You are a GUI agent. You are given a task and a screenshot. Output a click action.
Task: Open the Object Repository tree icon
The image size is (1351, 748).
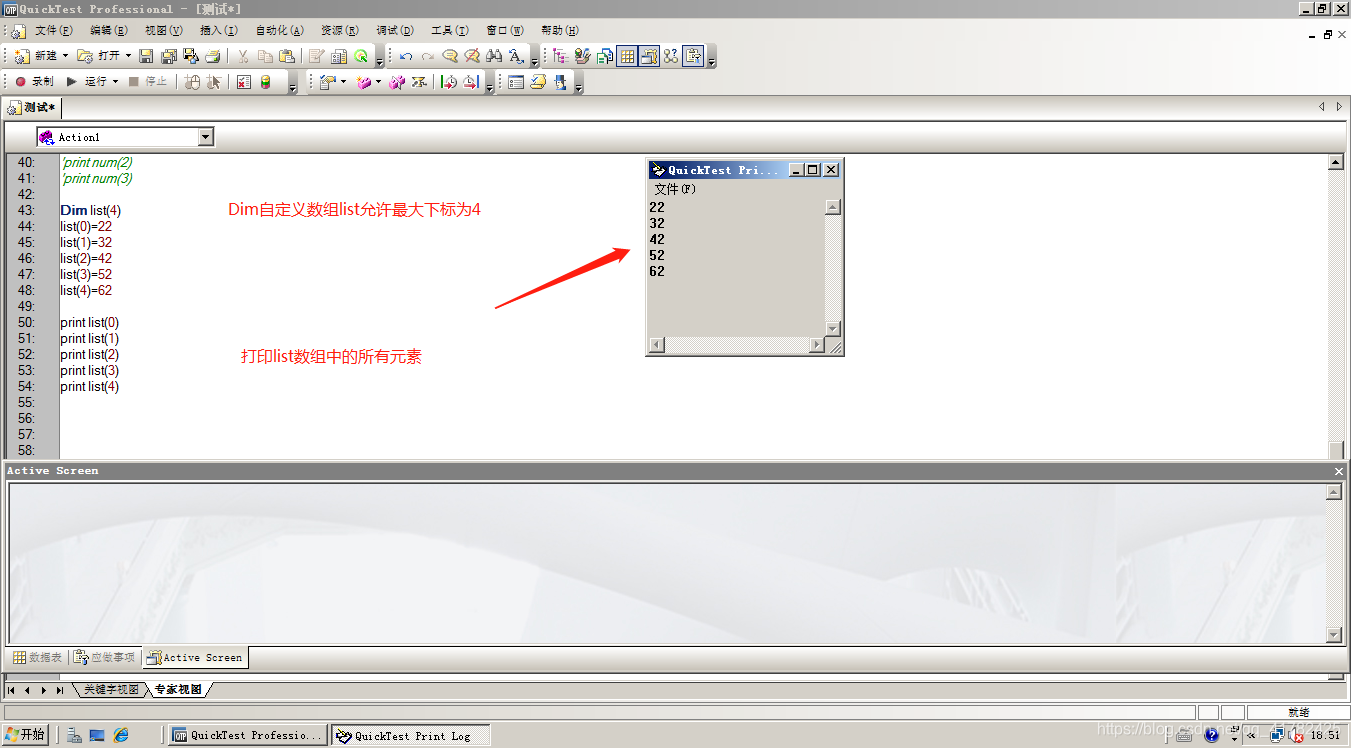(560, 56)
